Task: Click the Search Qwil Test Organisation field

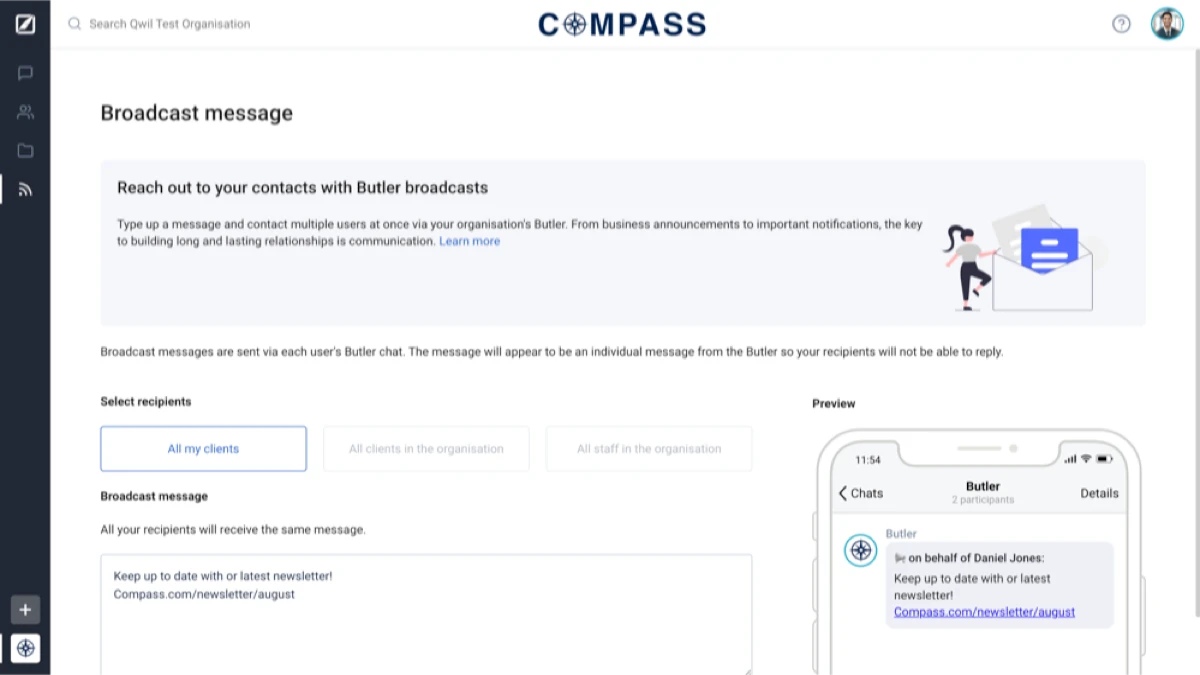Action: (170, 24)
